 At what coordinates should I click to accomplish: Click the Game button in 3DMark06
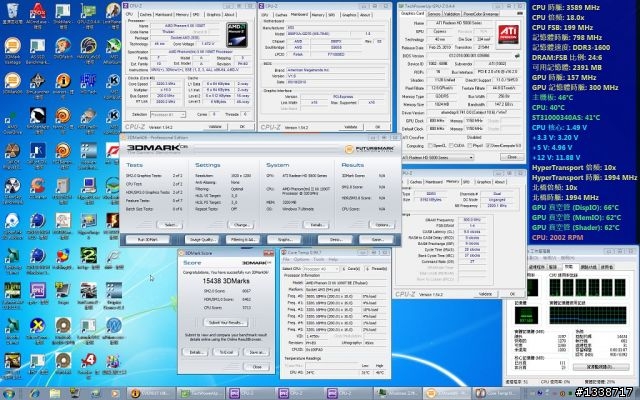point(377,240)
